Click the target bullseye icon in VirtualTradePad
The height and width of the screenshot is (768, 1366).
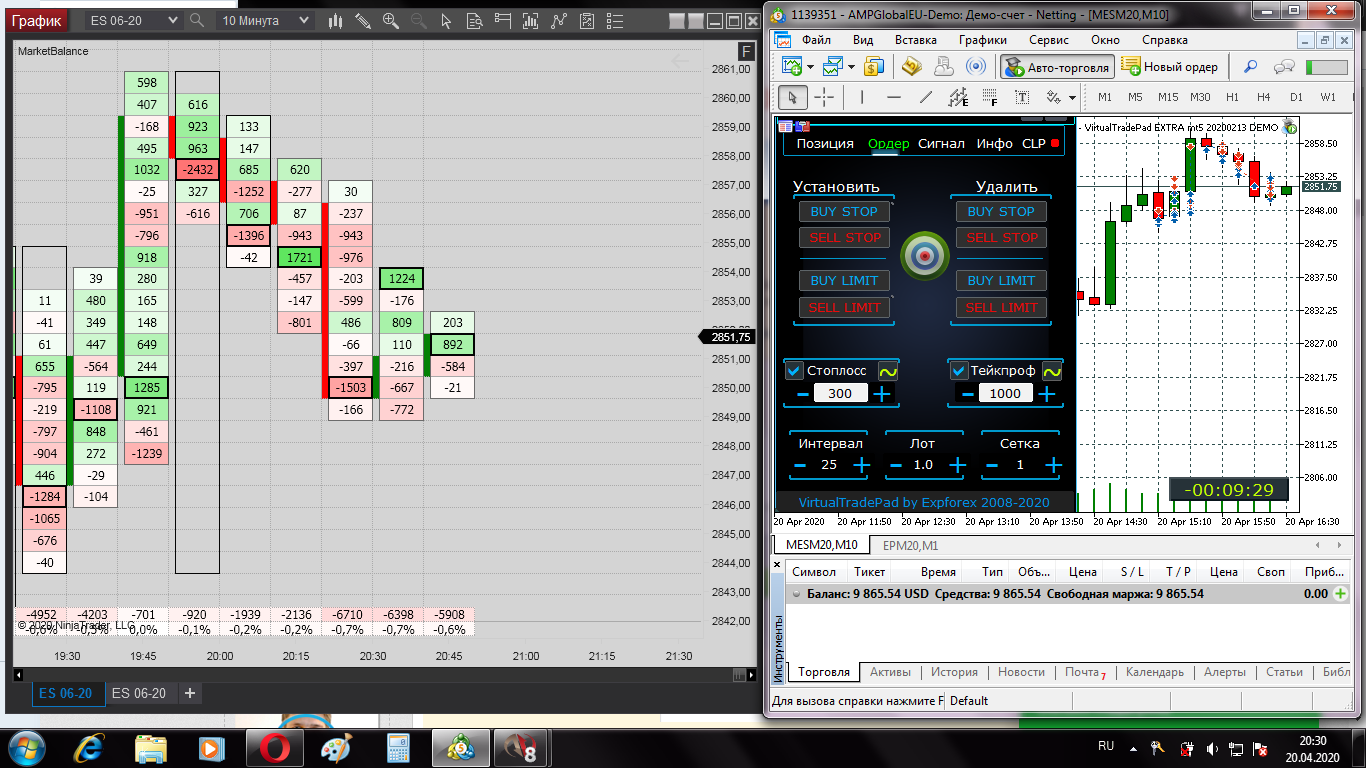(x=925, y=257)
